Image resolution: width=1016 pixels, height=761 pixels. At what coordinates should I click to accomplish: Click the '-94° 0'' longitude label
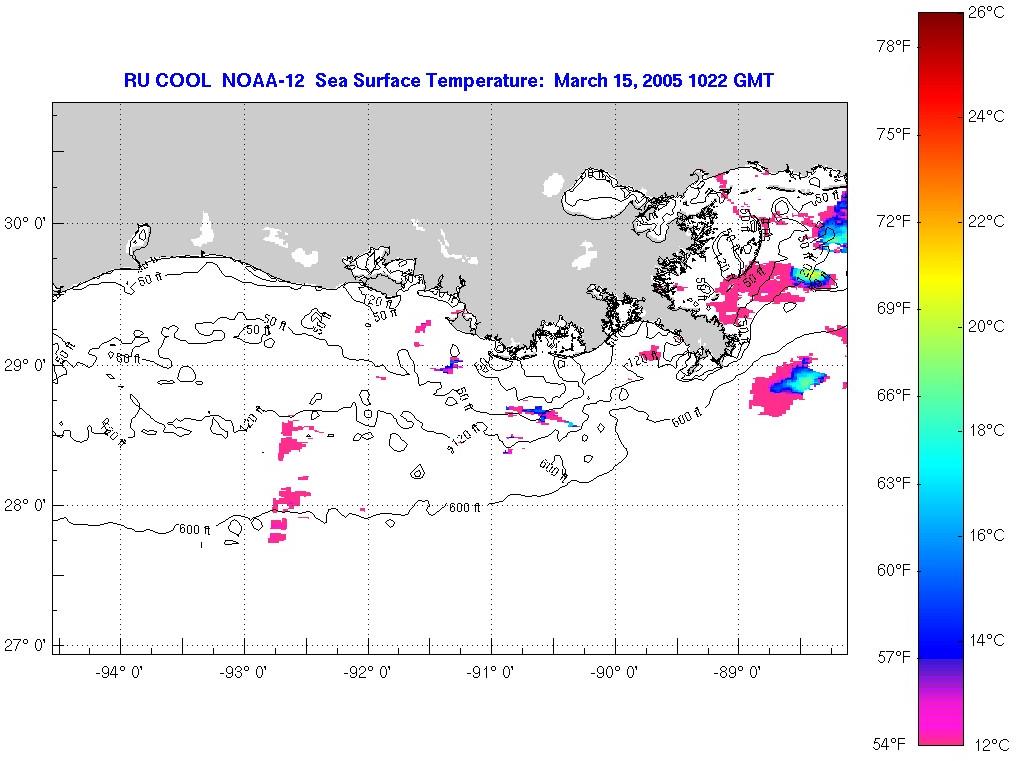[x=119, y=672]
